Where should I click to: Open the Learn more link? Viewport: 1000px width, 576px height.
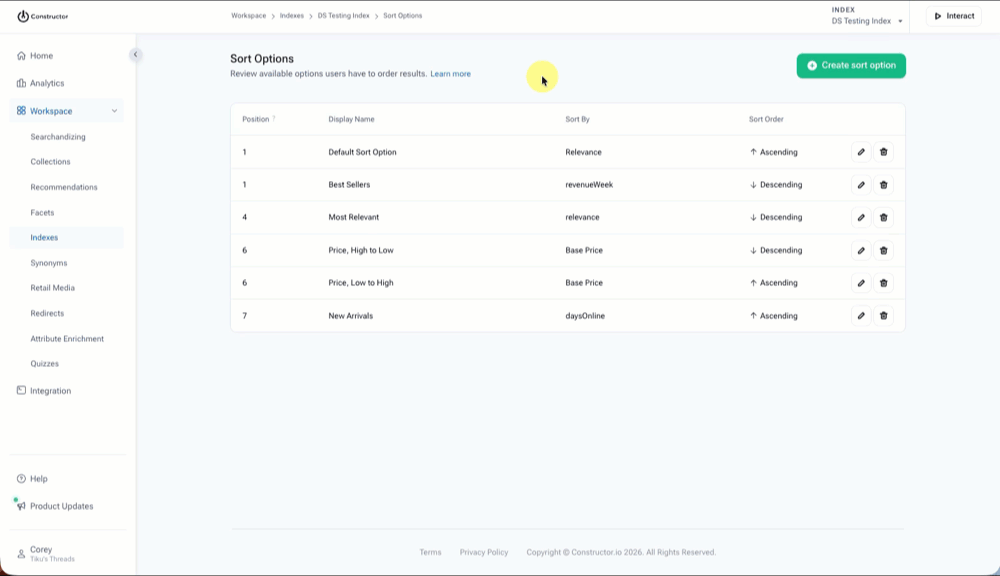pos(450,74)
